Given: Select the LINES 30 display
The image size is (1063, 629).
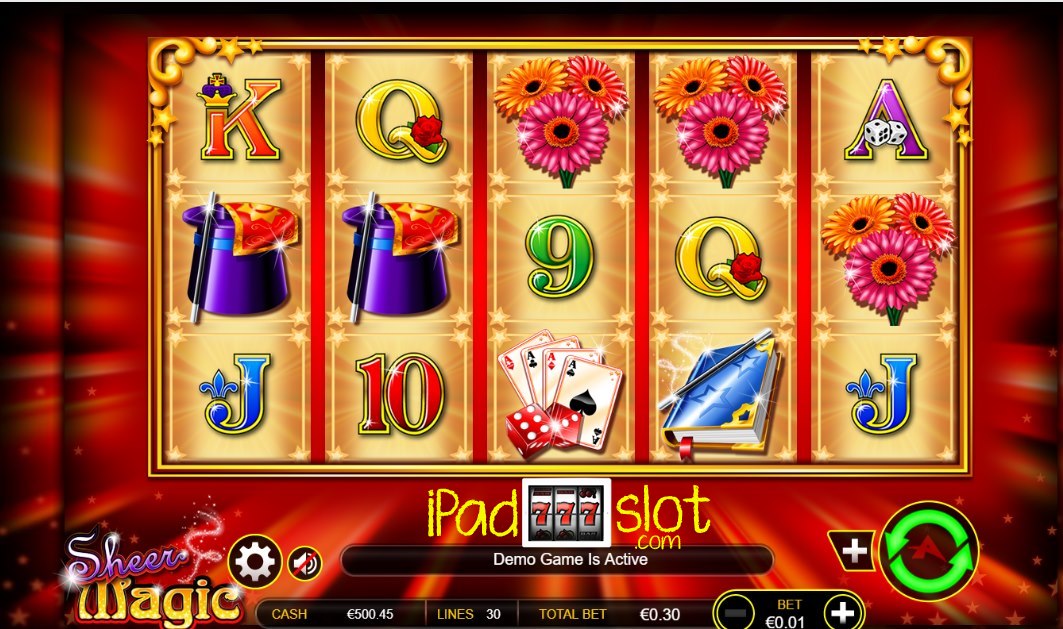Looking at the screenshot, I should pos(468,614).
